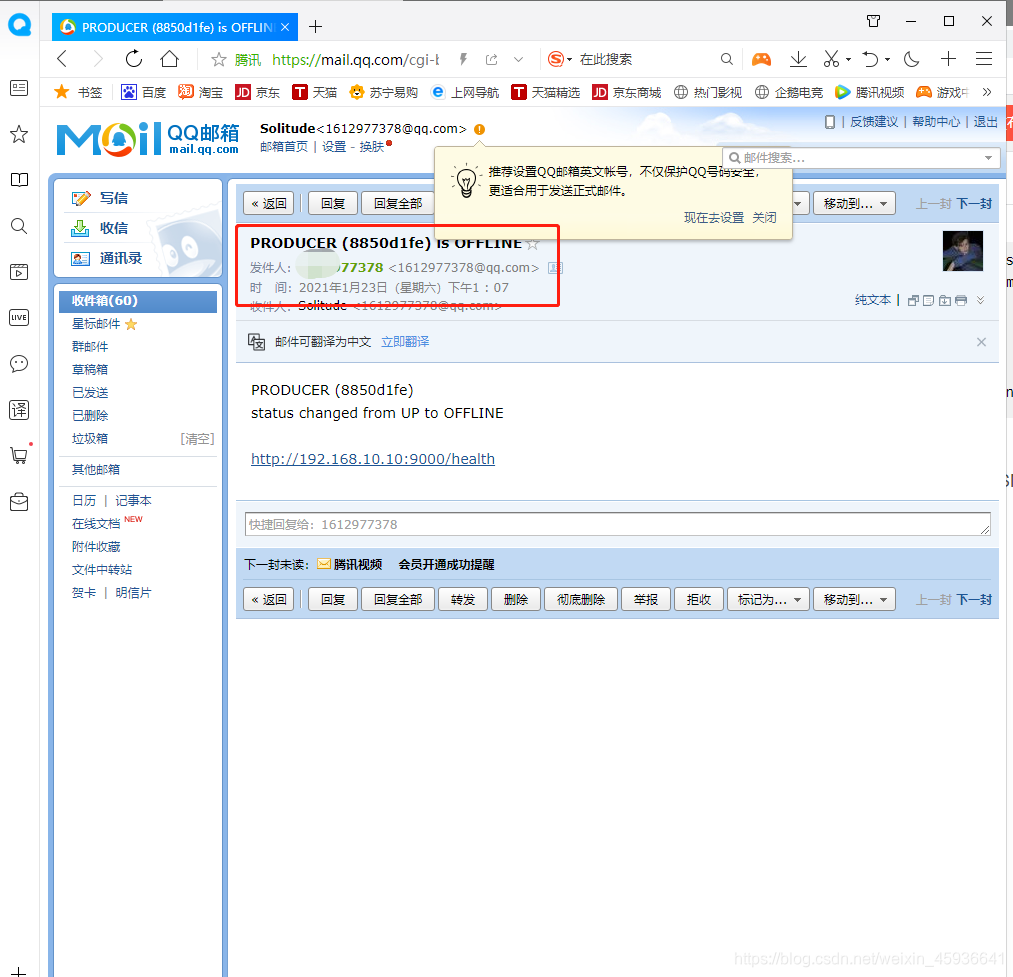The image size is (1013, 977).
Task: Open 垃圾箱 folder
Action: coord(90,439)
